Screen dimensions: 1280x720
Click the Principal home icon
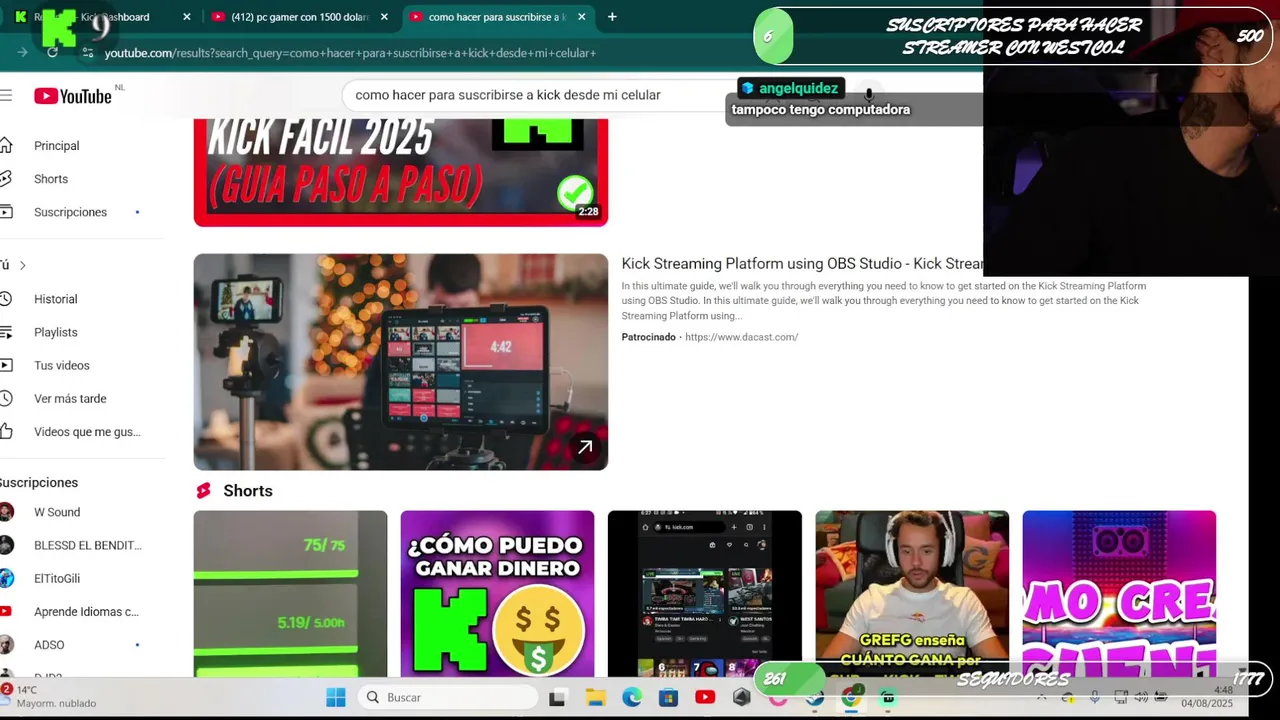coord(6,146)
